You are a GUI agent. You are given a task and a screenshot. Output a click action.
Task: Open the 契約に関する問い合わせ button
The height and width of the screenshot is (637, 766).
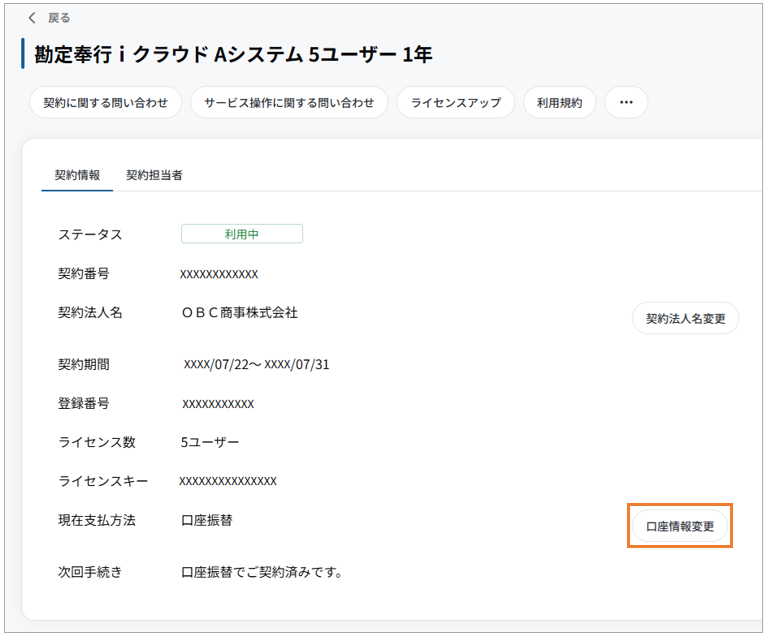click(106, 103)
